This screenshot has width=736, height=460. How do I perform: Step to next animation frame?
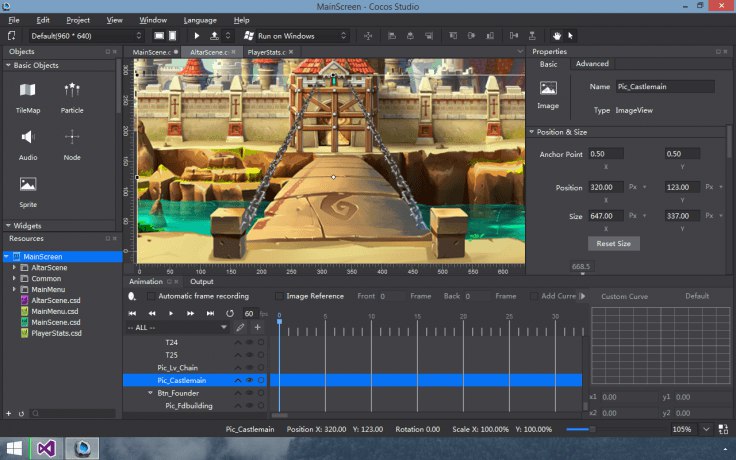coord(190,313)
